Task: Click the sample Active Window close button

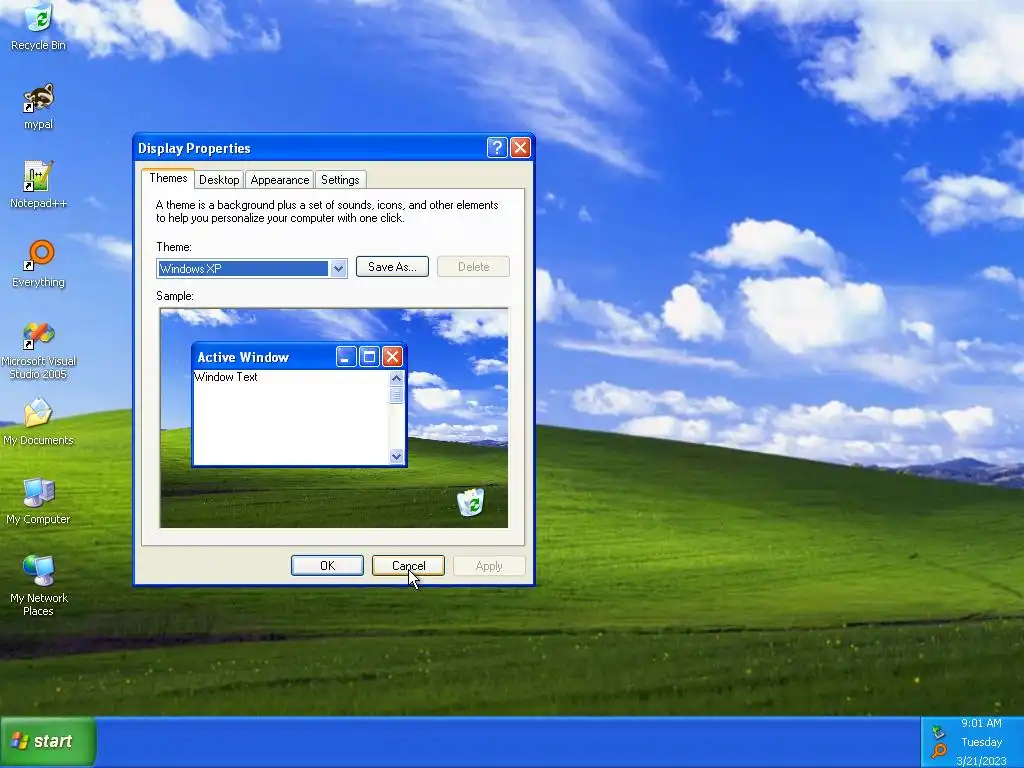Action: [x=392, y=357]
